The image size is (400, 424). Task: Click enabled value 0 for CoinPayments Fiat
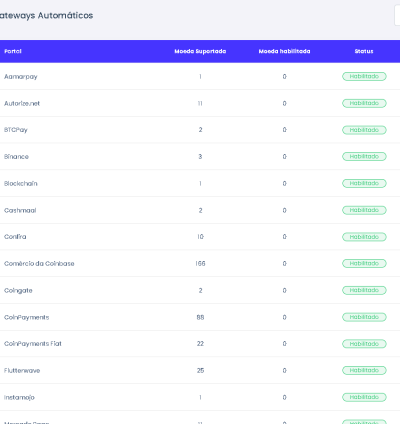tap(284, 344)
